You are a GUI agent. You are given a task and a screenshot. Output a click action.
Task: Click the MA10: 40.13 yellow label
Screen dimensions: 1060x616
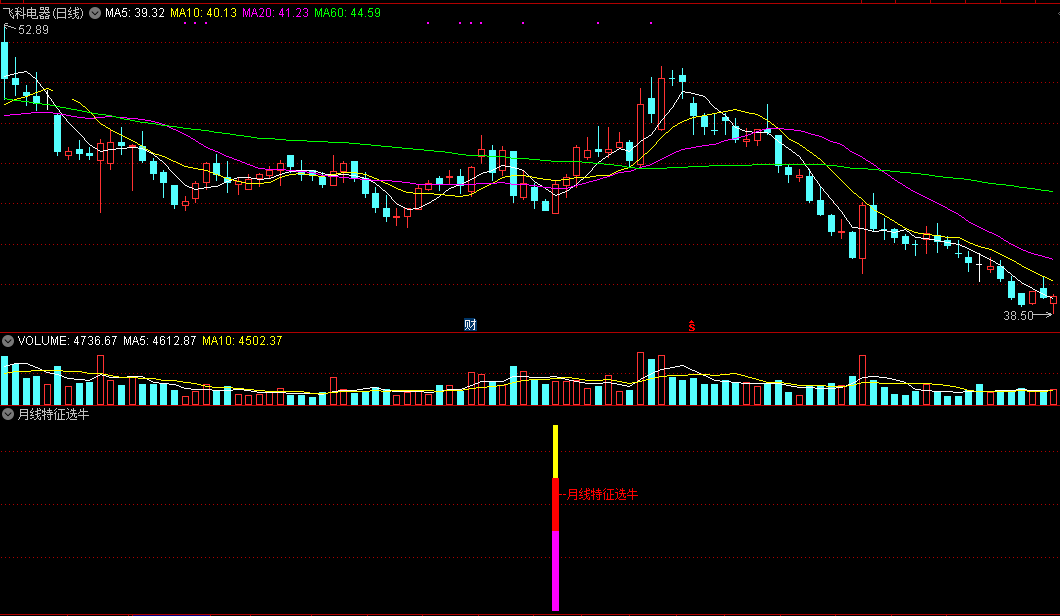click(x=203, y=13)
